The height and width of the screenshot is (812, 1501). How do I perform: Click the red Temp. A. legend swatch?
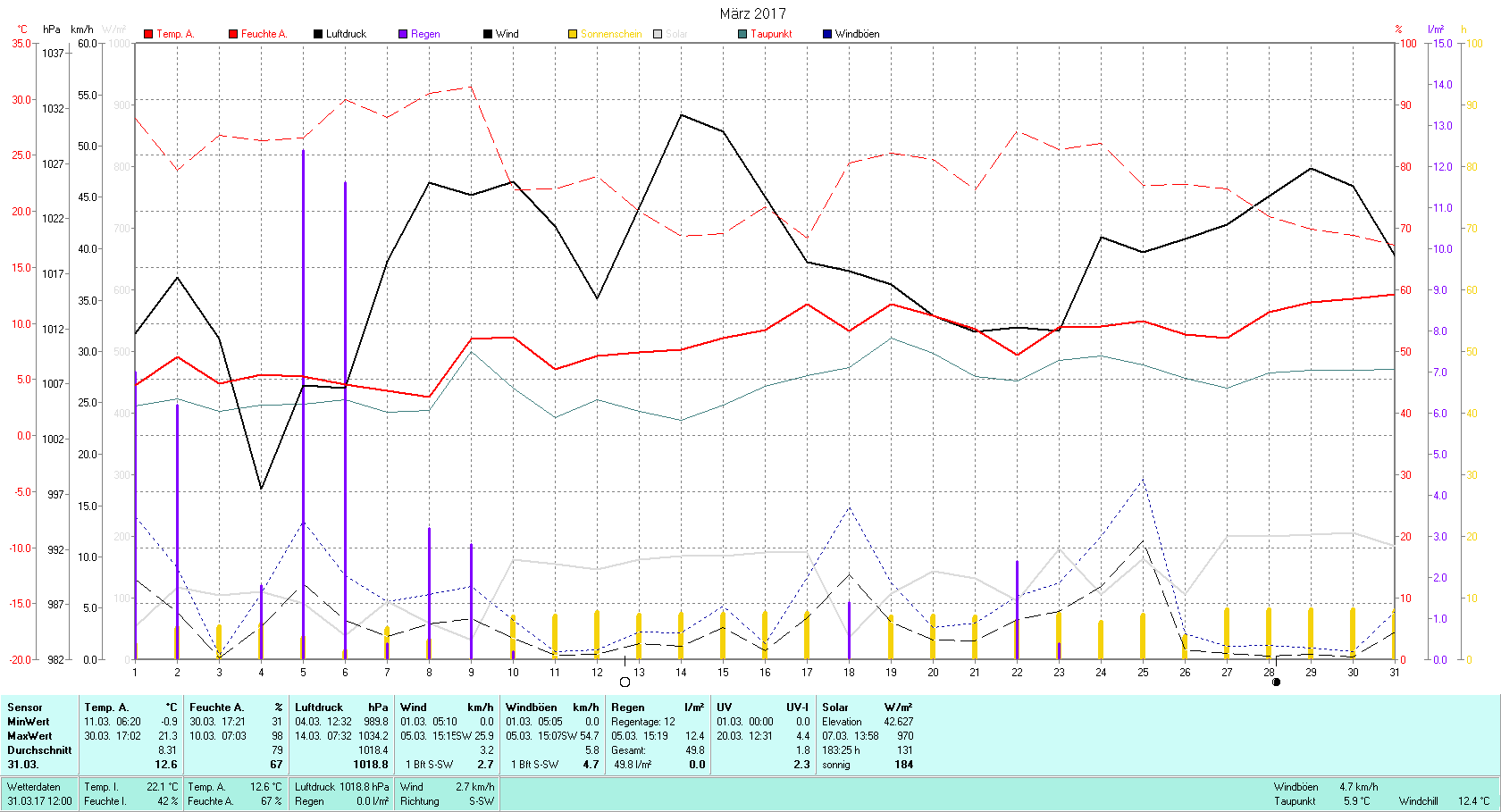click(148, 34)
